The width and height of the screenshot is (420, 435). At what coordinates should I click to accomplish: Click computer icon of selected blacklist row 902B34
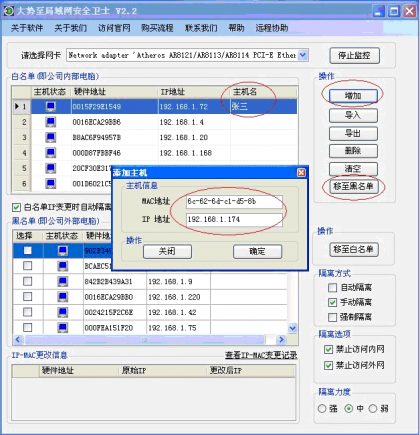[63, 250]
